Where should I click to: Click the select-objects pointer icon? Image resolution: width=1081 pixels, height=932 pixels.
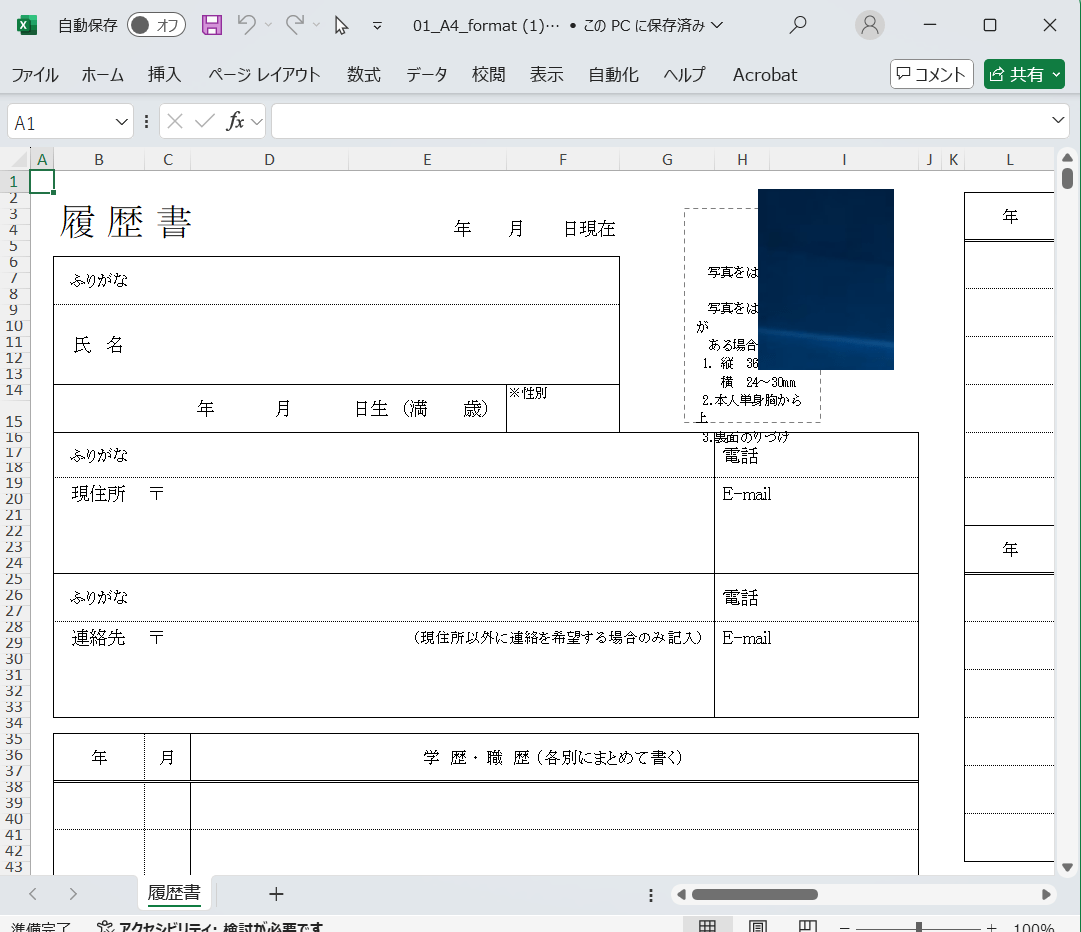click(341, 26)
